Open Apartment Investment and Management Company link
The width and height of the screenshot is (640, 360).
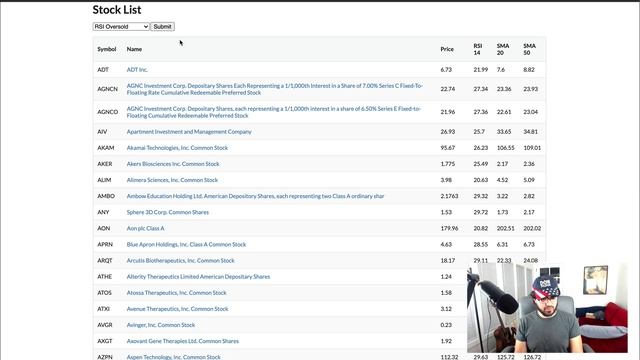[189, 132]
